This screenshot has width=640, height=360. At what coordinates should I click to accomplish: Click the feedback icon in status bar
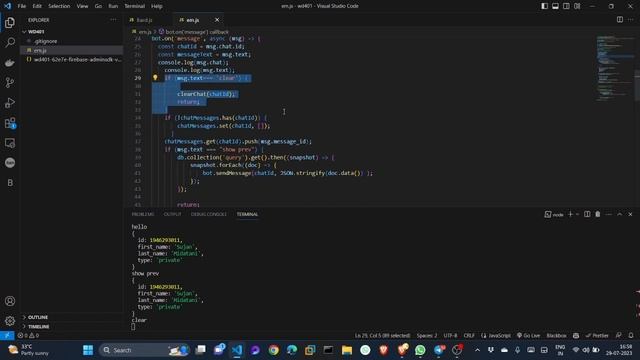pyautogui.click(x=619, y=336)
